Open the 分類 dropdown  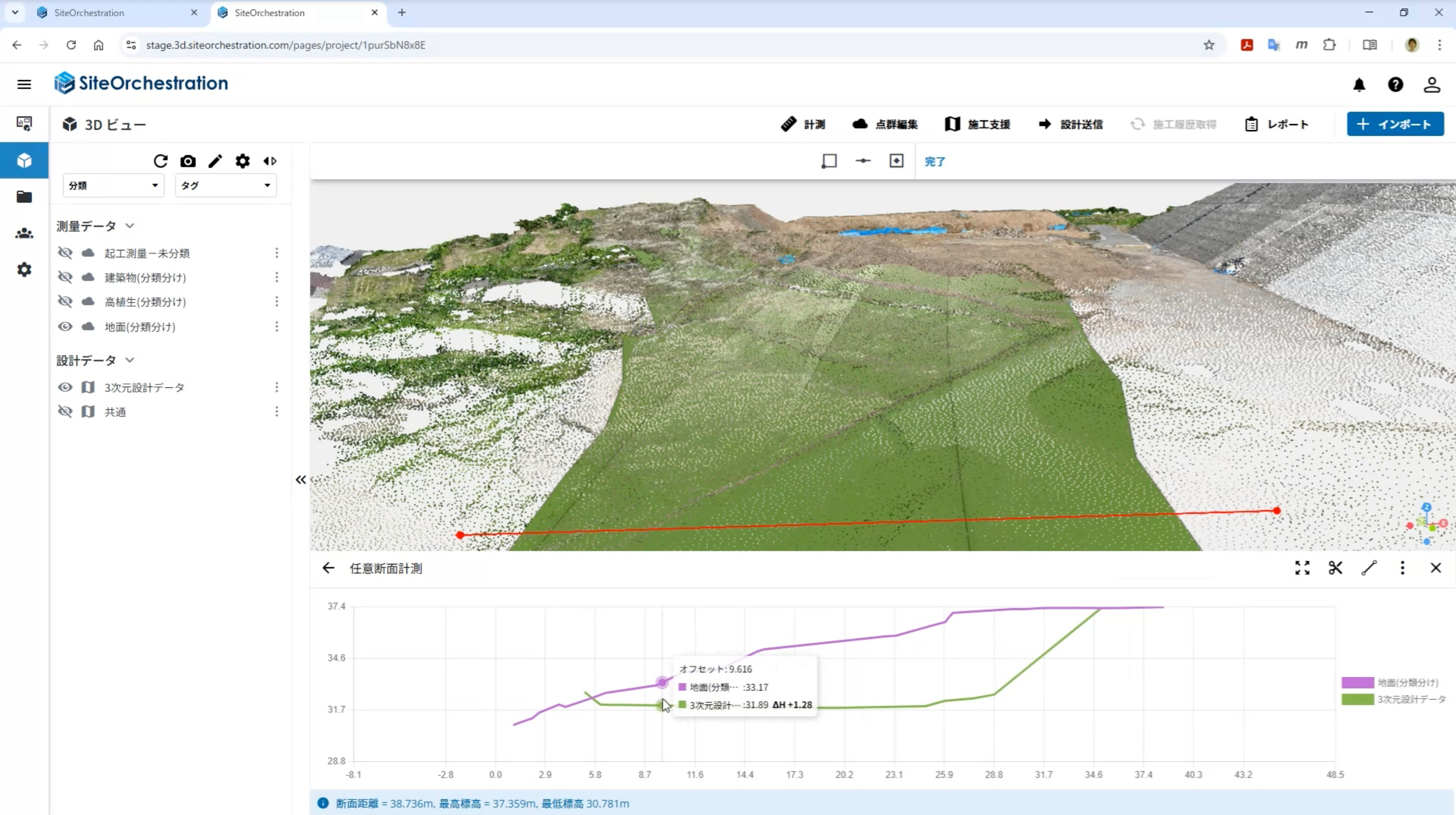coord(113,185)
